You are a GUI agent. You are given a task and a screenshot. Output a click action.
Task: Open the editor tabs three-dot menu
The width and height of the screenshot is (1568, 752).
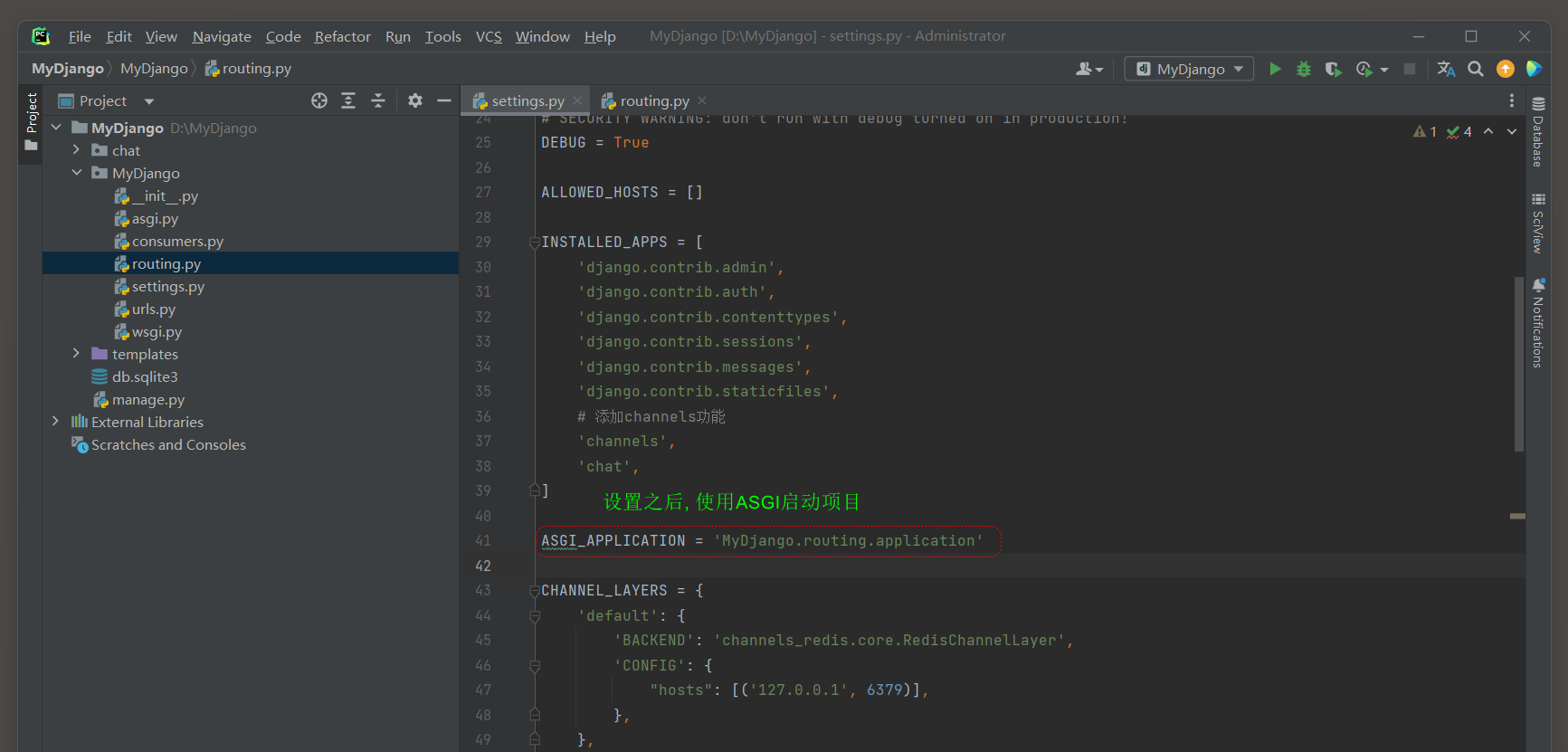(x=1511, y=100)
